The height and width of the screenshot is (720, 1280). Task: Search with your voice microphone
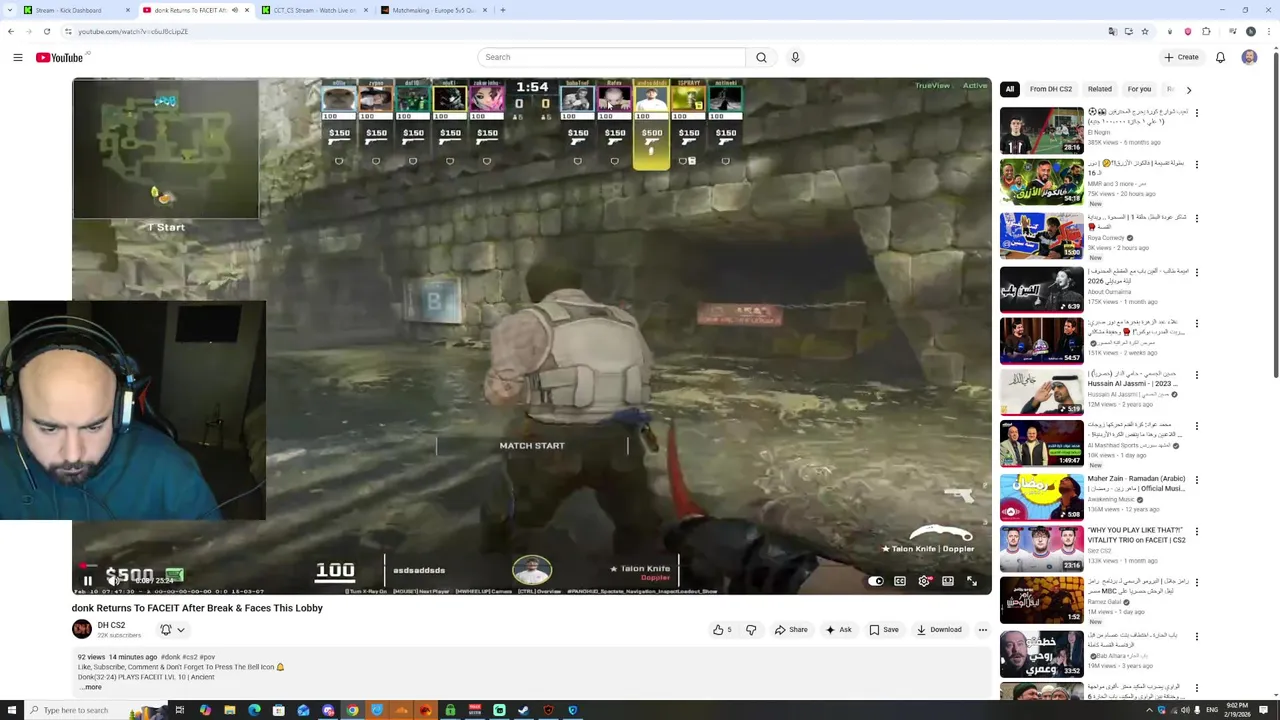coord(795,57)
